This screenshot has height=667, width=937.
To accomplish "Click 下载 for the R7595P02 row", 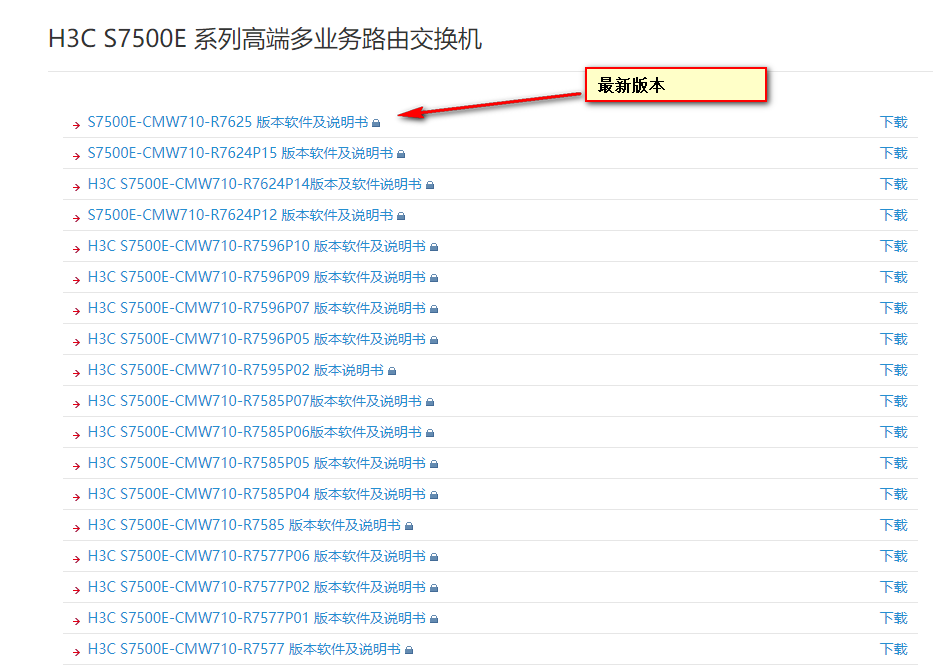I will 894,371.
